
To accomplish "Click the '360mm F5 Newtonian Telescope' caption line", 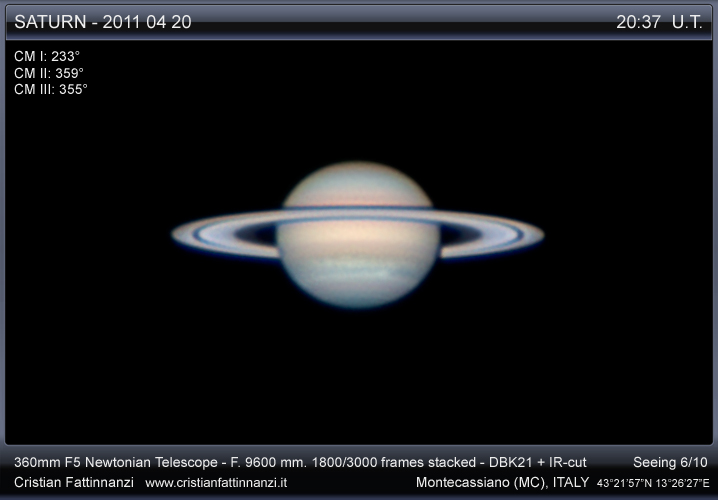I will pyautogui.click(x=300, y=462).
